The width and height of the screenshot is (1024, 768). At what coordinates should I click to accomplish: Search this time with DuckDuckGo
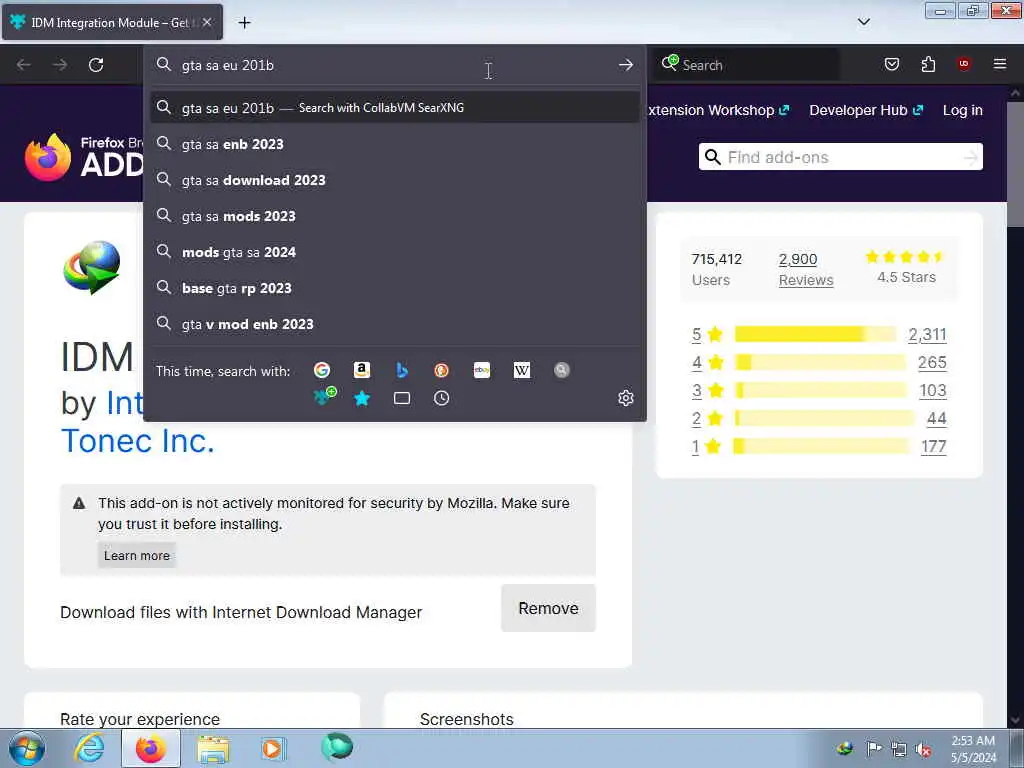coord(441,370)
